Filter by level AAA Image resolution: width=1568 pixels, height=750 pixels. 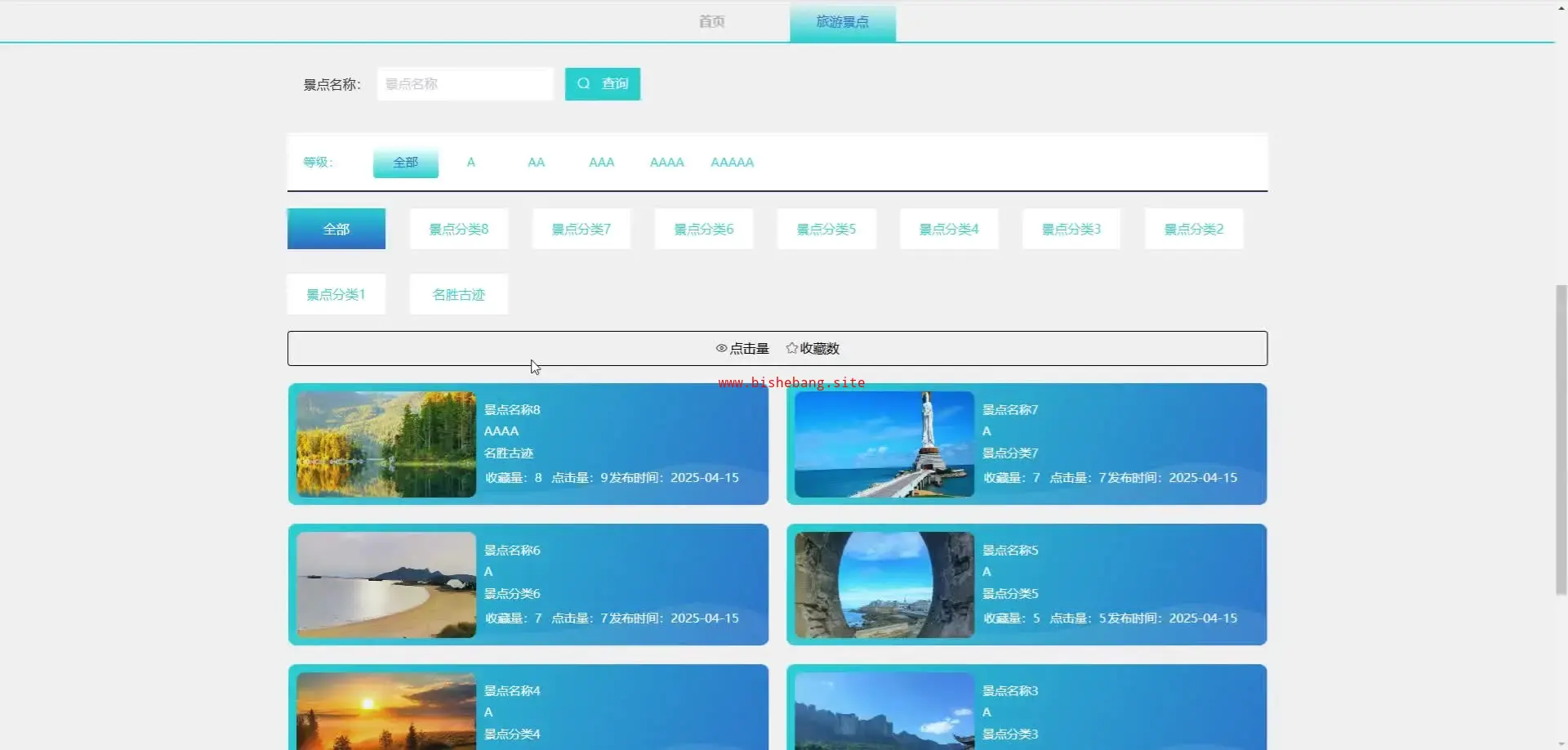point(601,163)
